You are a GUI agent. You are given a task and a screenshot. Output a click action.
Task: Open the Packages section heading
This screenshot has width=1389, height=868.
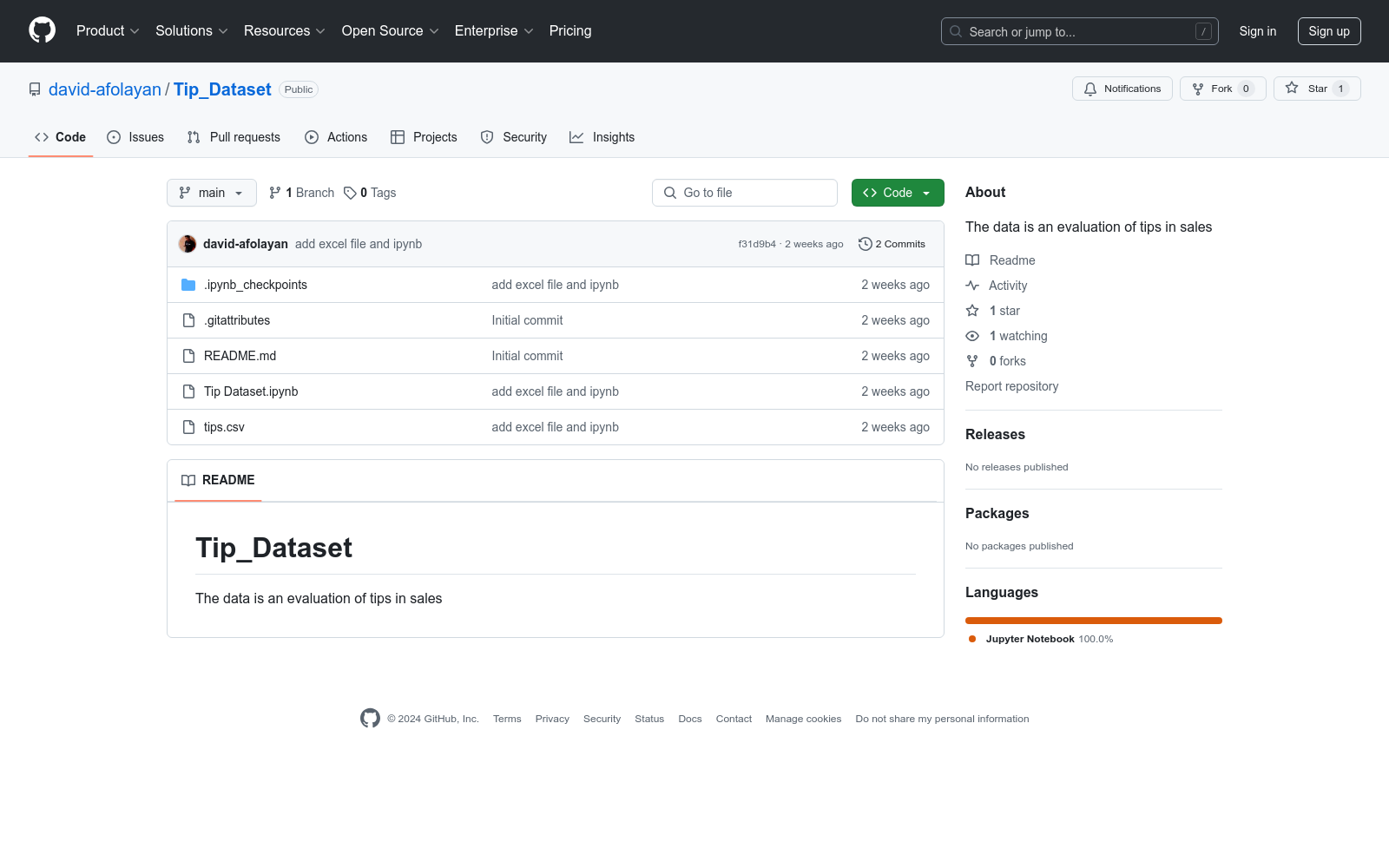tap(997, 513)
